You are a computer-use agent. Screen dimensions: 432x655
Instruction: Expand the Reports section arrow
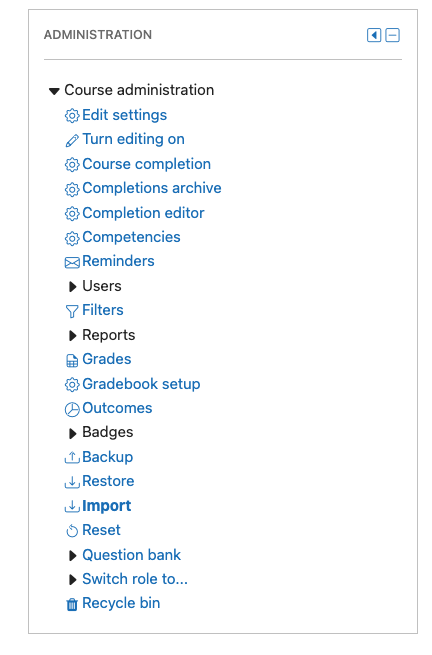coord(72,335)
